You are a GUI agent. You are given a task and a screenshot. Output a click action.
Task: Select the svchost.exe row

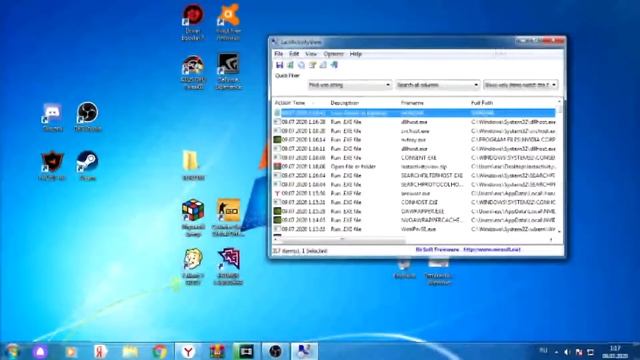coord(414,131)
